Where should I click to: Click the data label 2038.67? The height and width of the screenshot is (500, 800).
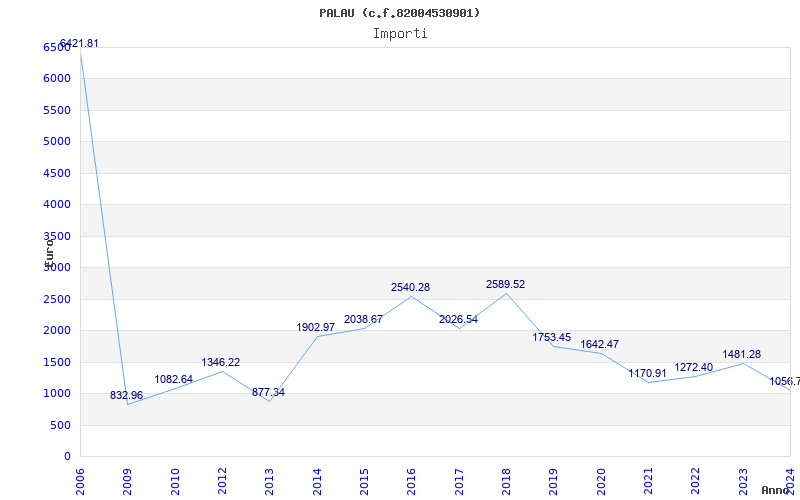(x=363, y=319)
